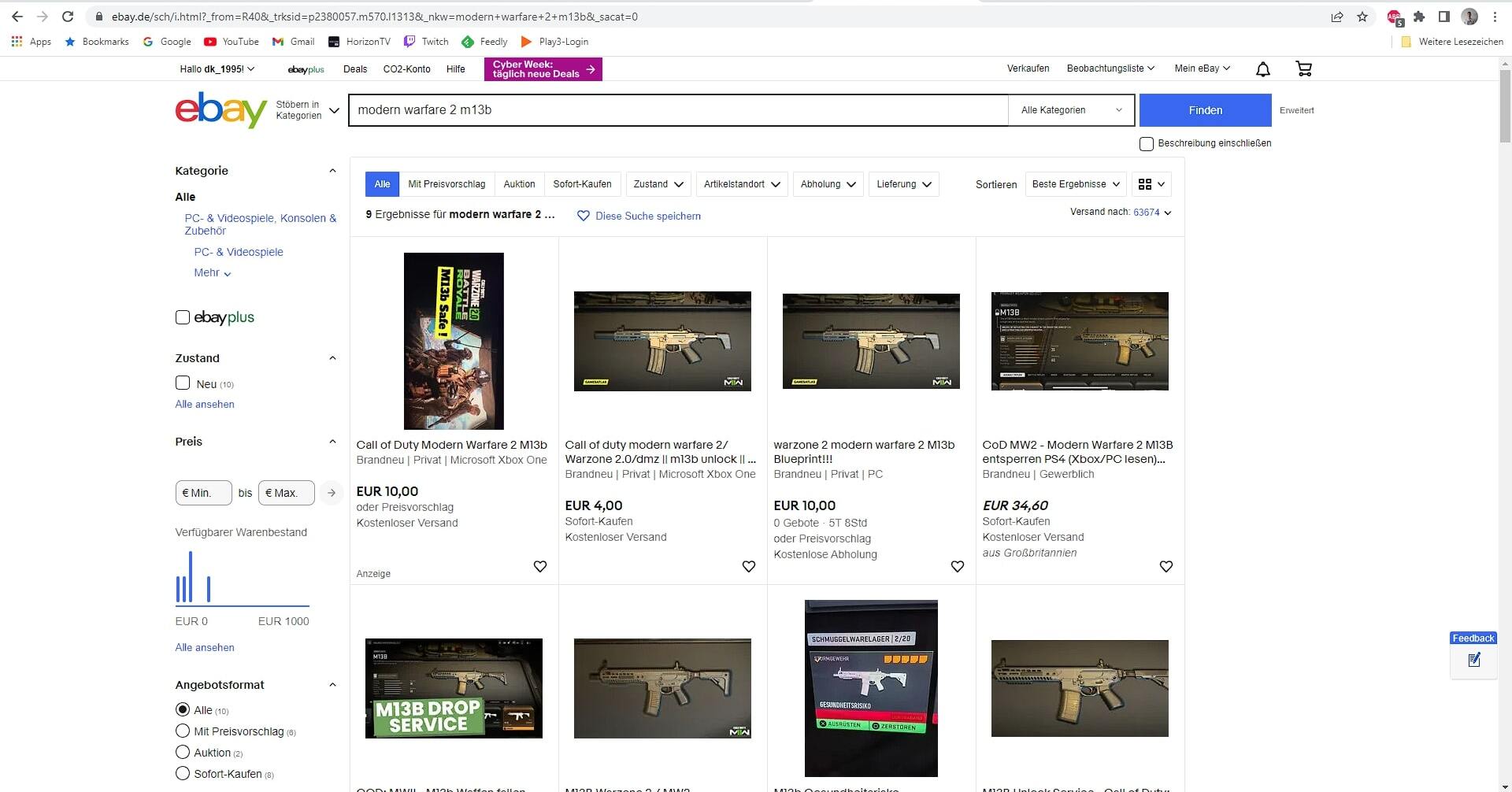Expand Stöbern in Kategorien dropdown
Viewport: 1512px width, 792px height.
(x=307, y=110)
